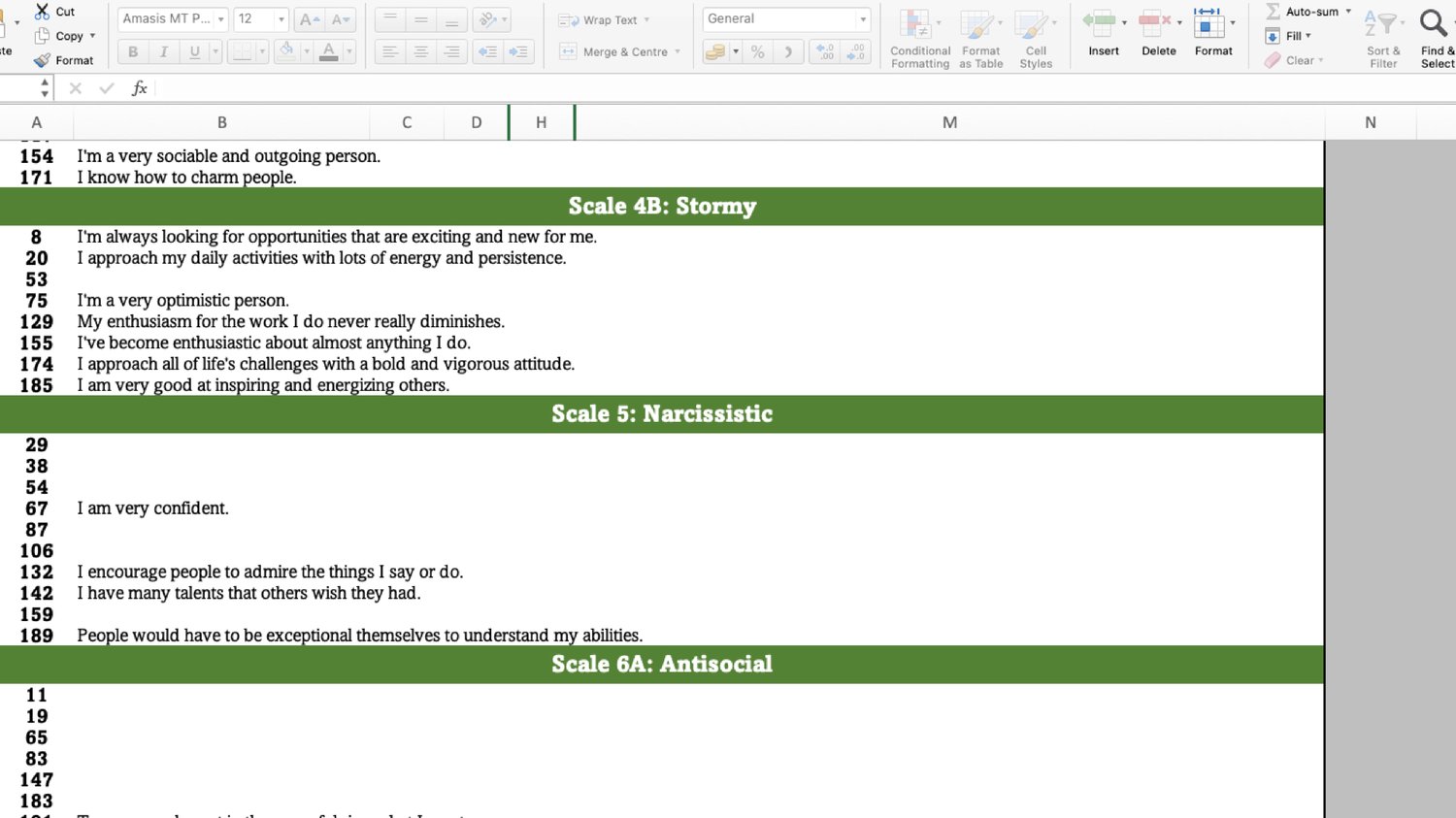This screenshot has height=818, width=1456.
Task: Open the font size dropdown
Action: click(x=281, y=19)
